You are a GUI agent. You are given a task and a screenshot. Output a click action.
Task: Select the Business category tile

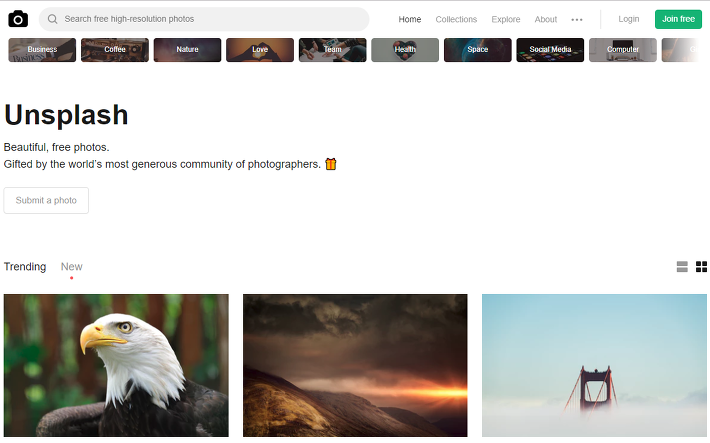[x=42, y=50]
